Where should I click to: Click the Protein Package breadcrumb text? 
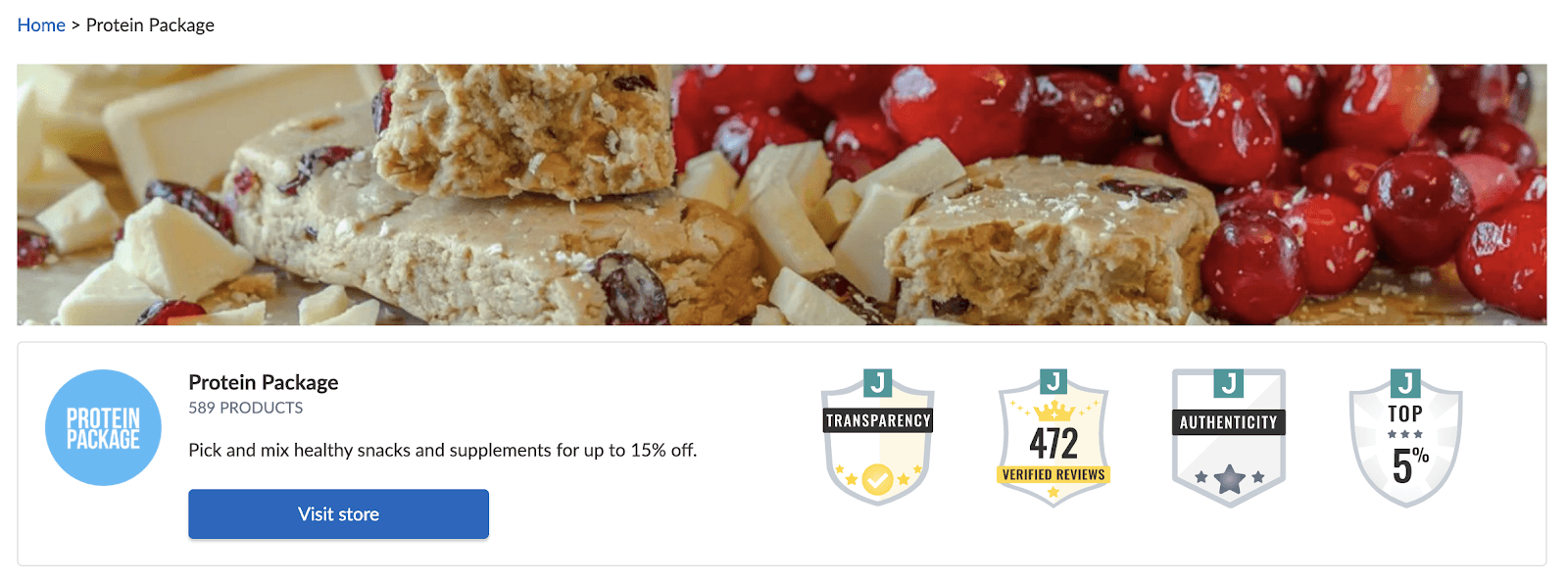click(x=150, y=25)
